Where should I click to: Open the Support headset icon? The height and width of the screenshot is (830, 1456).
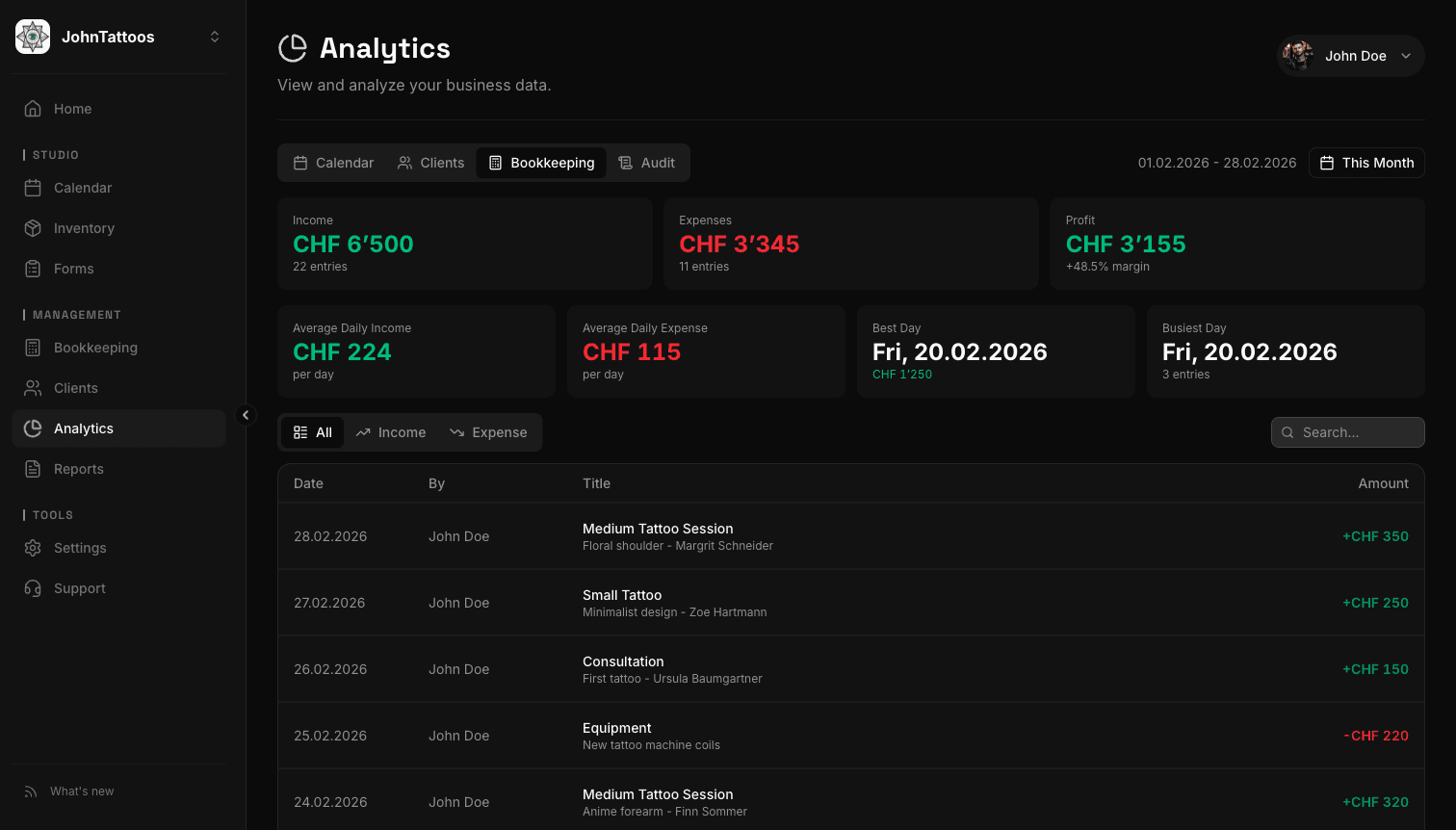coord(33,588)
